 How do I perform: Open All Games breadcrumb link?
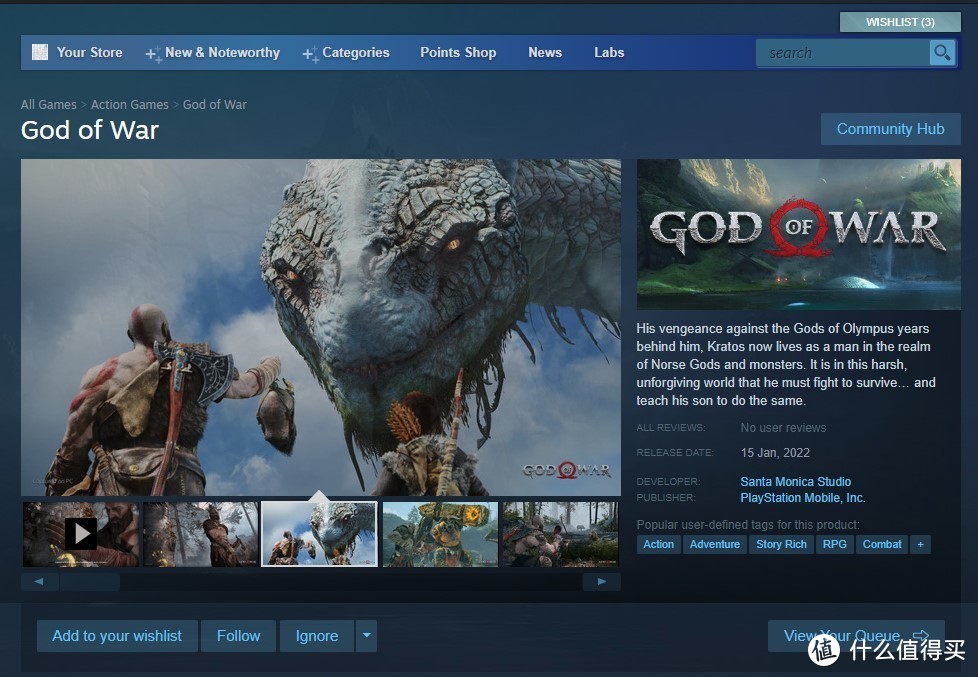tap(49, 105)
